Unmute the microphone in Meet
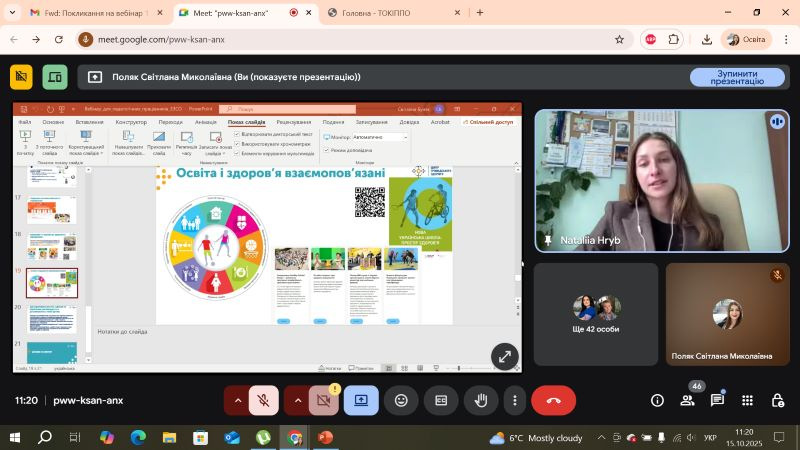 coord(264,400)
